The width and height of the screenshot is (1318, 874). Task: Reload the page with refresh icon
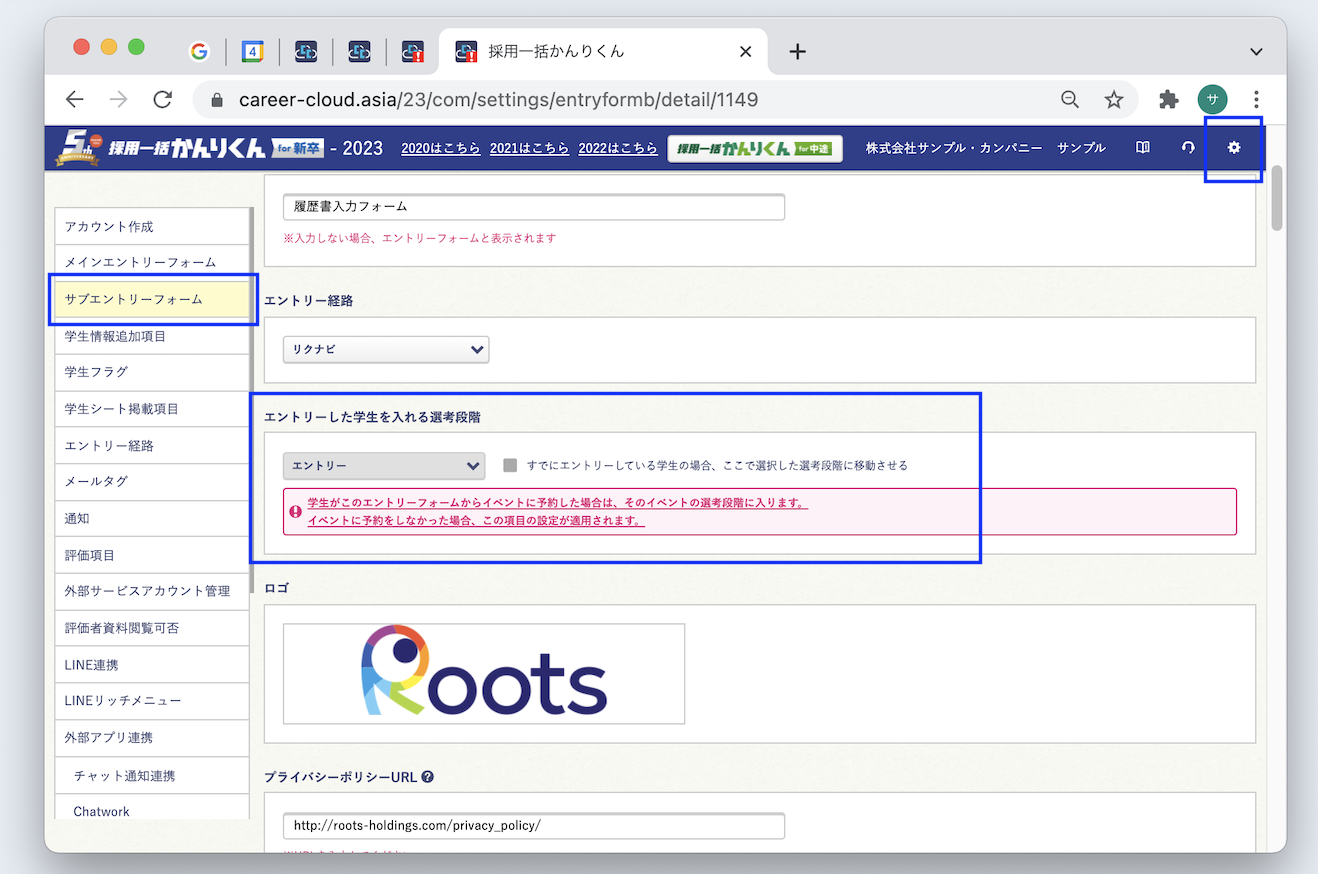pyautogui.click(x=162, y=99)
